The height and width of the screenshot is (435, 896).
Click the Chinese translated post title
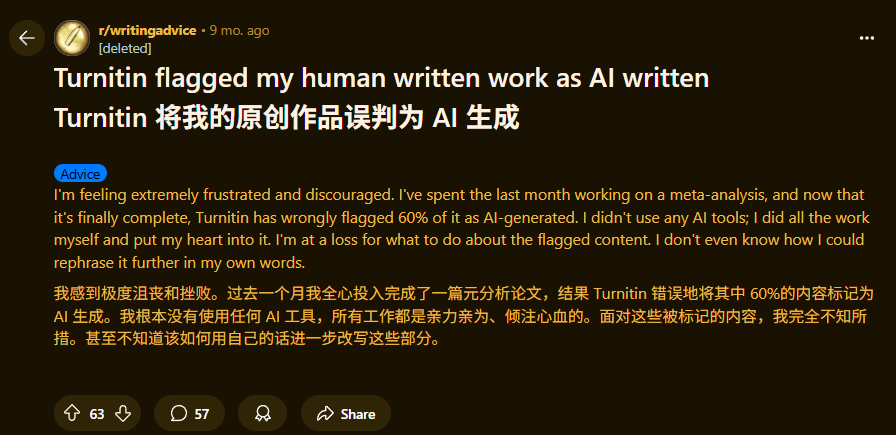[x=287, y=119]
